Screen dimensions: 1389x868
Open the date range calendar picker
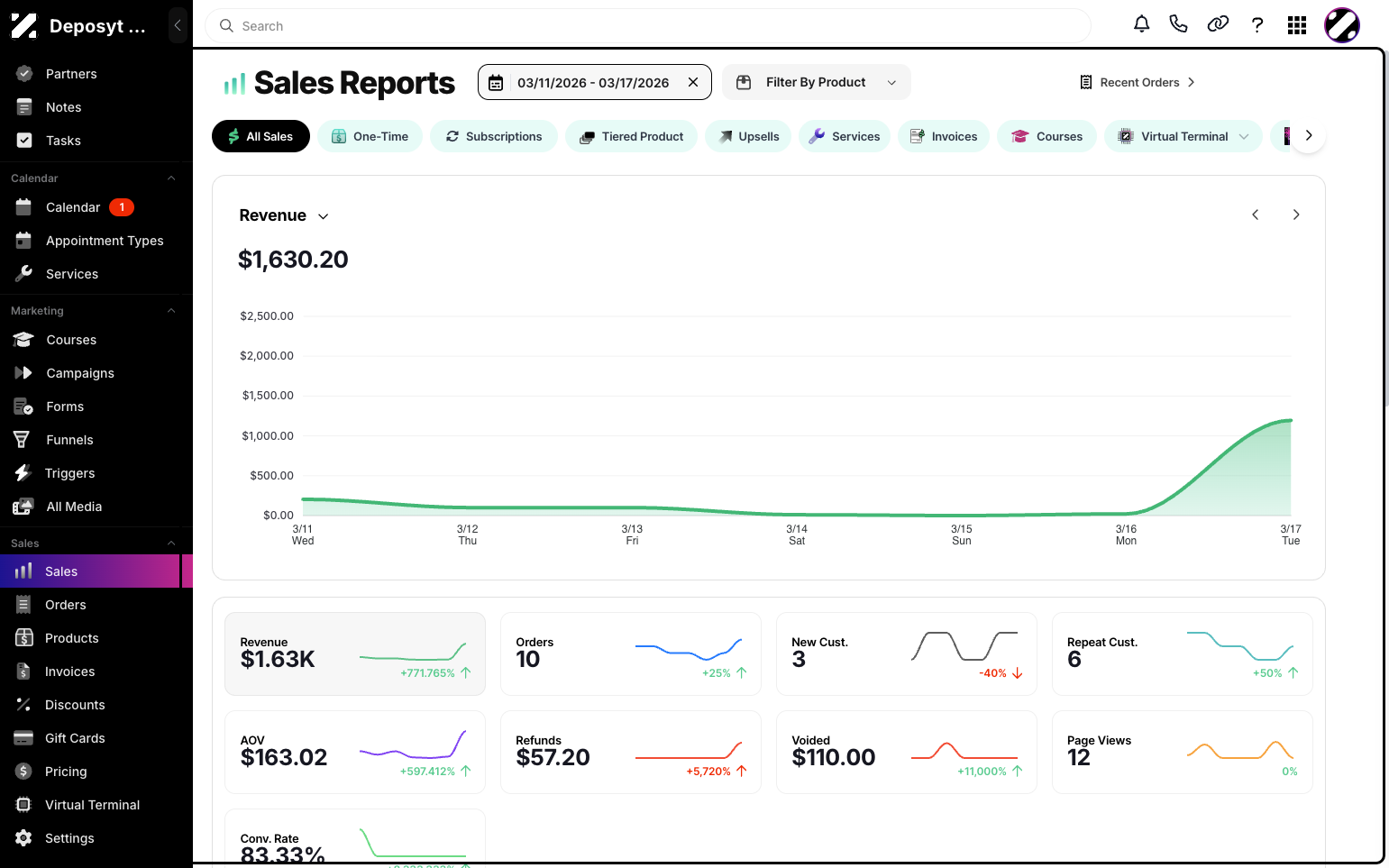[x=496, y=83]
